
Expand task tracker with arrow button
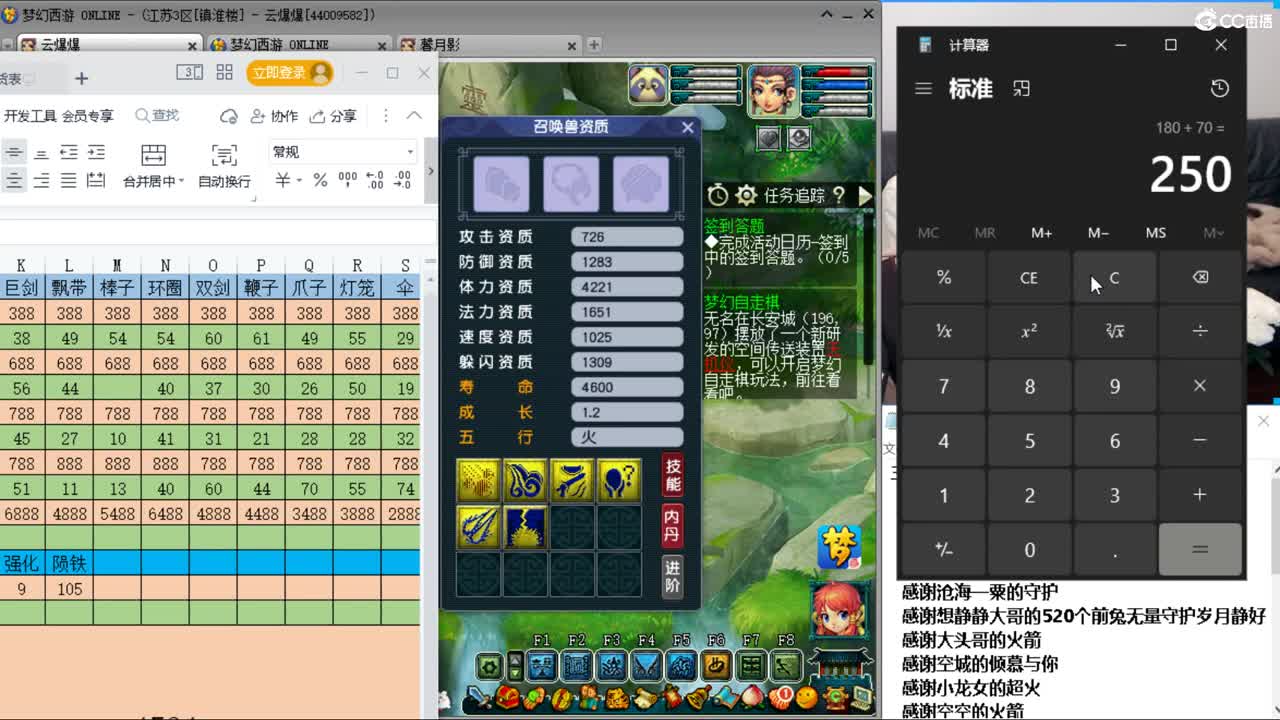[865, 195]
